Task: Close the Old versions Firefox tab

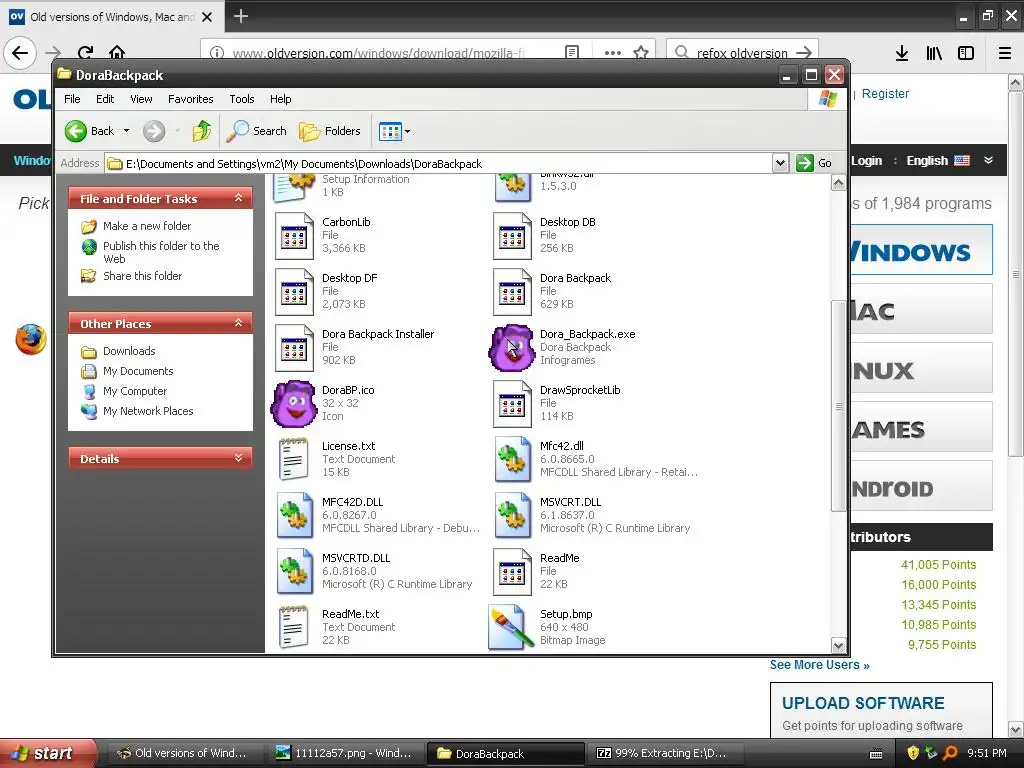Action: [207, 17]
